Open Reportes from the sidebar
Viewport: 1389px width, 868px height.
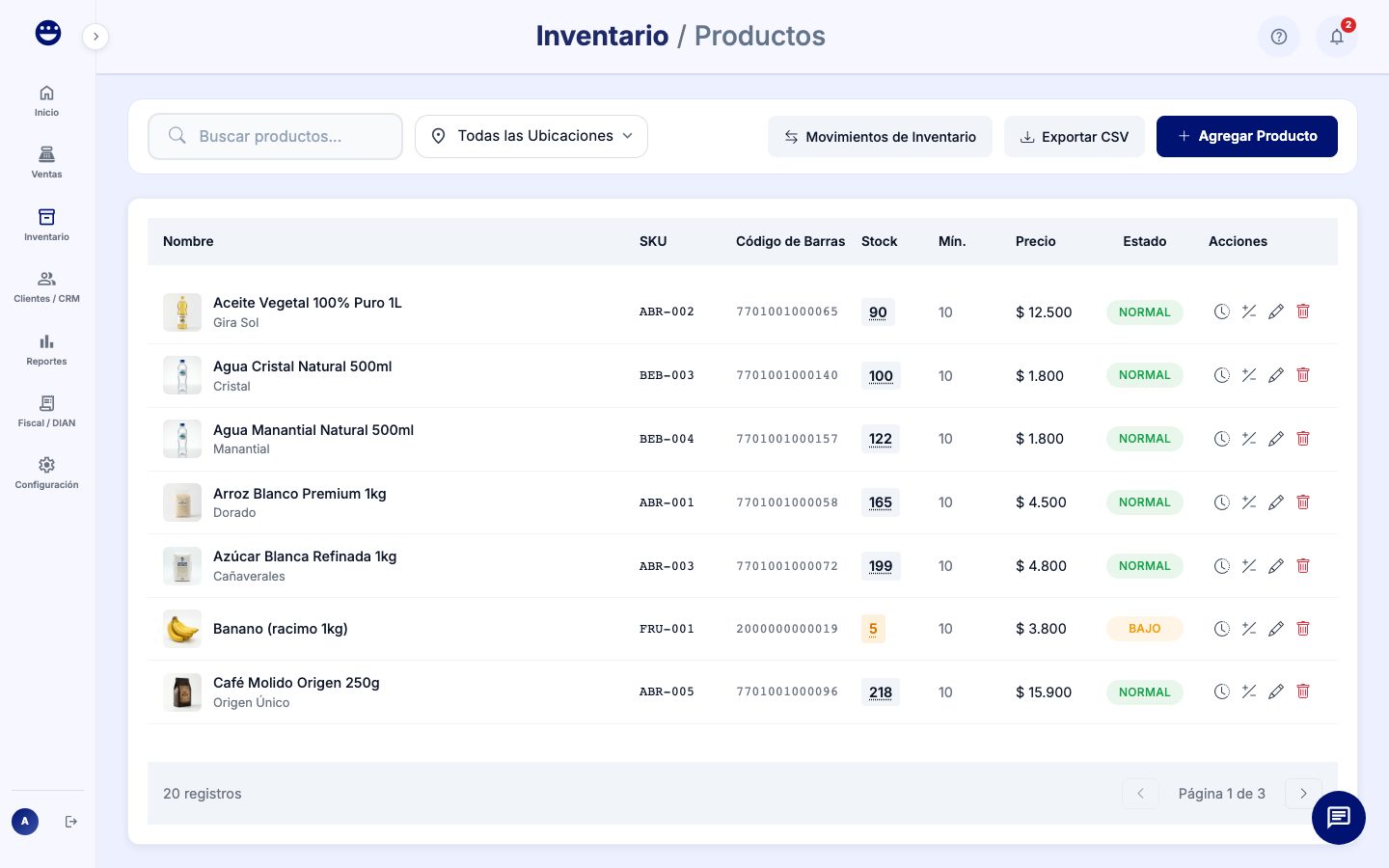[x=46, y=348]
